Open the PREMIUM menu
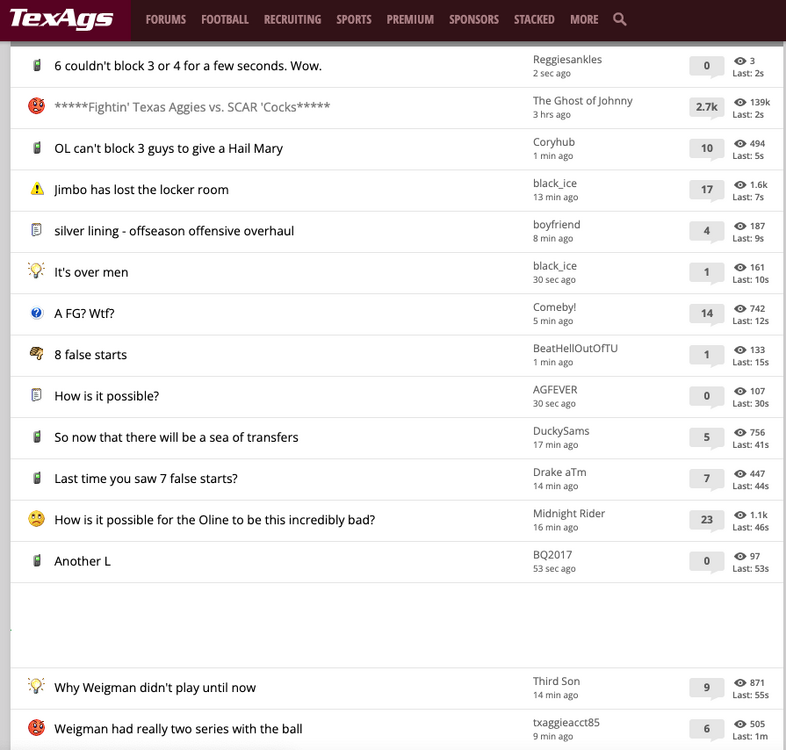Viewport: 786px width, 750px height. (410, 20)
